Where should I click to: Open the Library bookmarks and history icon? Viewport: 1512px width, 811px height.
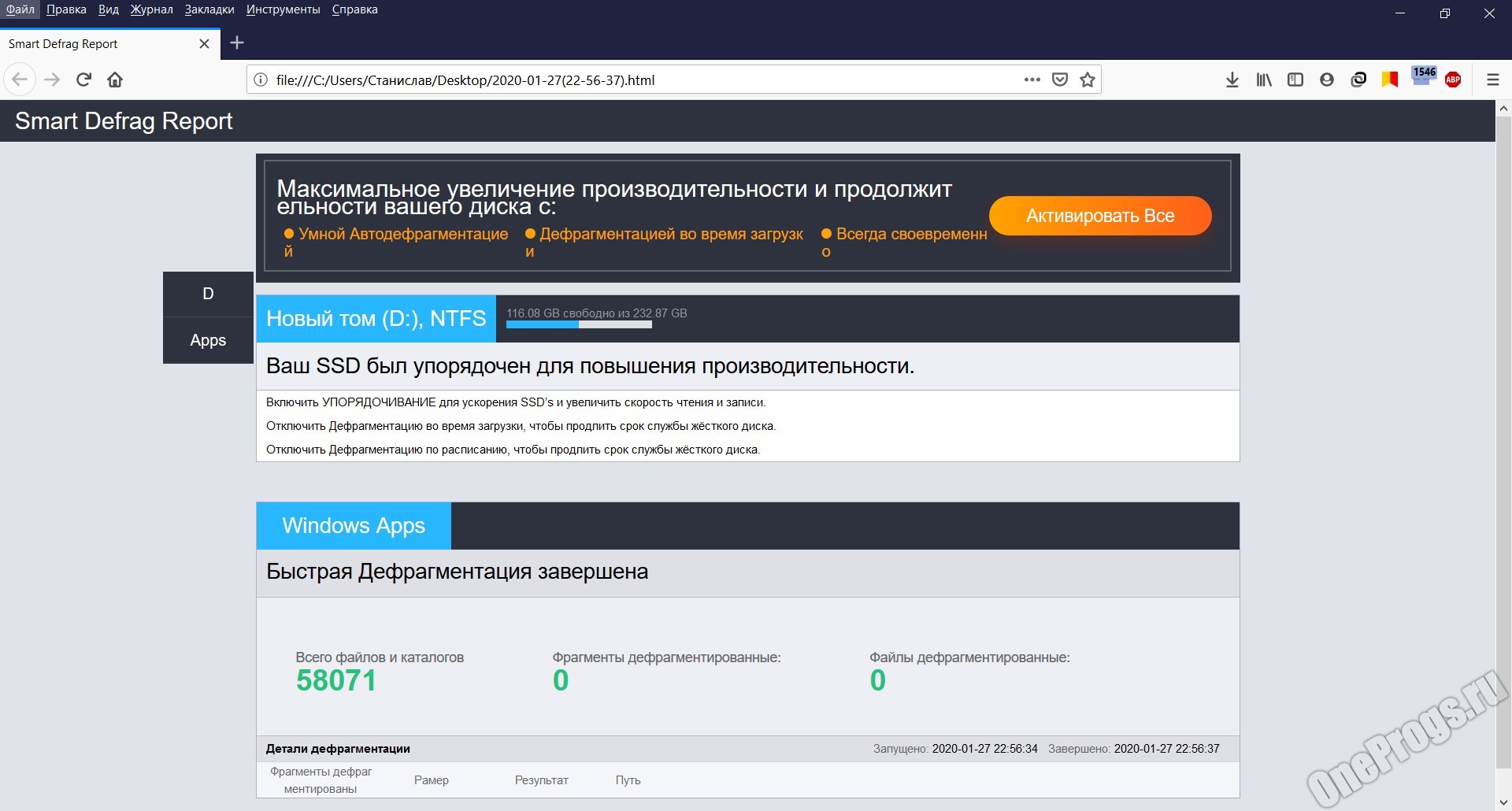click(x=1264, y=80)
